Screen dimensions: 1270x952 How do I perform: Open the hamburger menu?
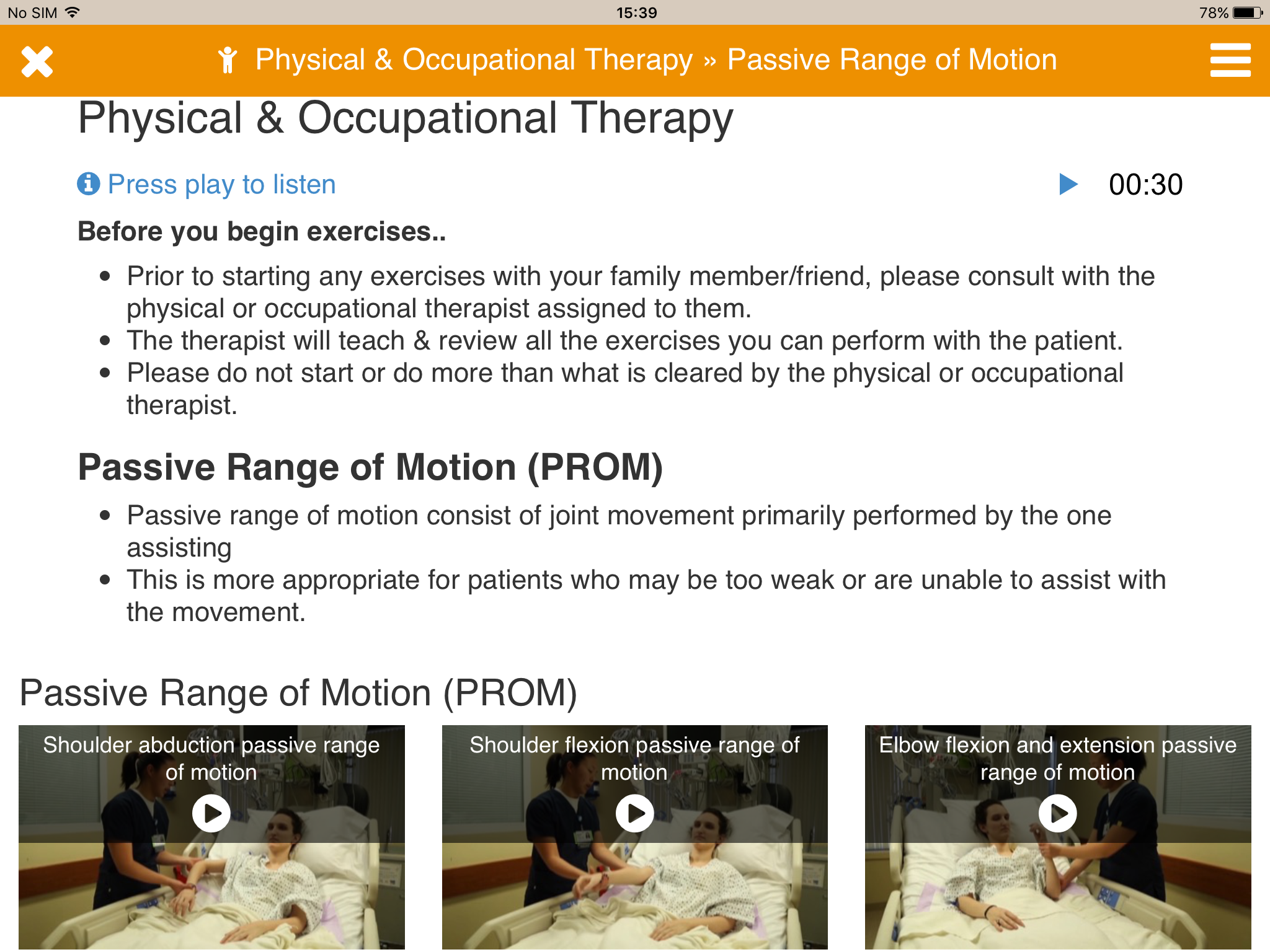[x=1230, y=60]
